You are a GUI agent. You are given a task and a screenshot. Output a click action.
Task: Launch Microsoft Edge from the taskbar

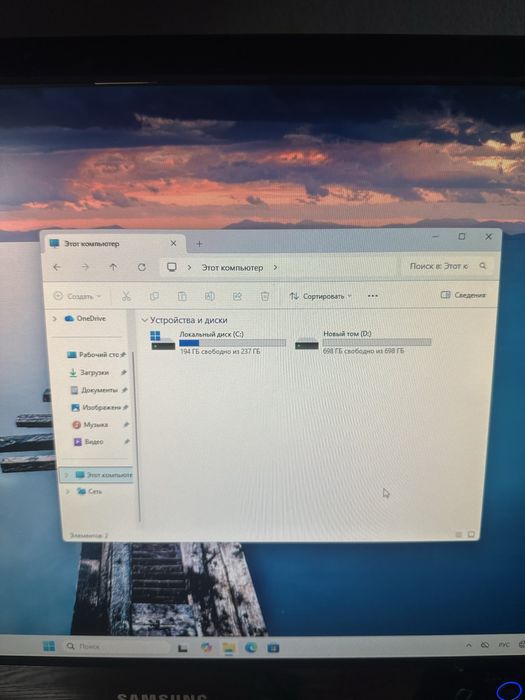tap(251, 647)
